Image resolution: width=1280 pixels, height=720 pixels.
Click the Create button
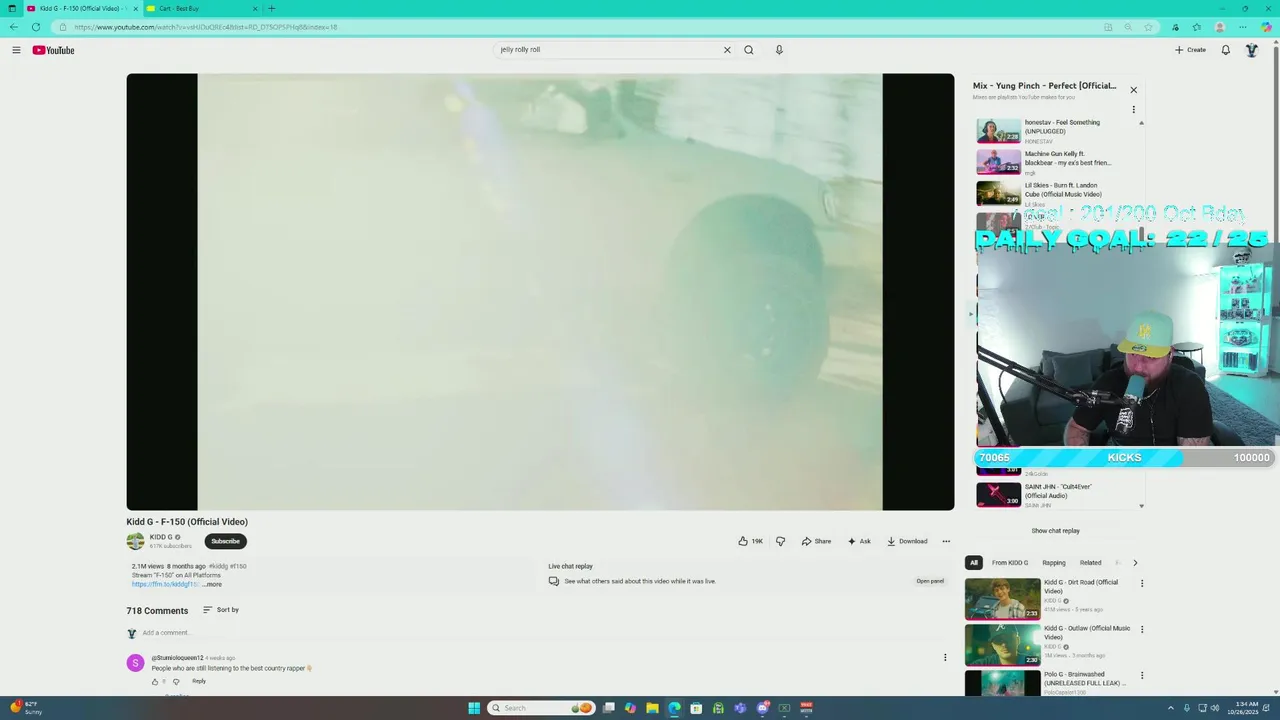(1190, 50)
